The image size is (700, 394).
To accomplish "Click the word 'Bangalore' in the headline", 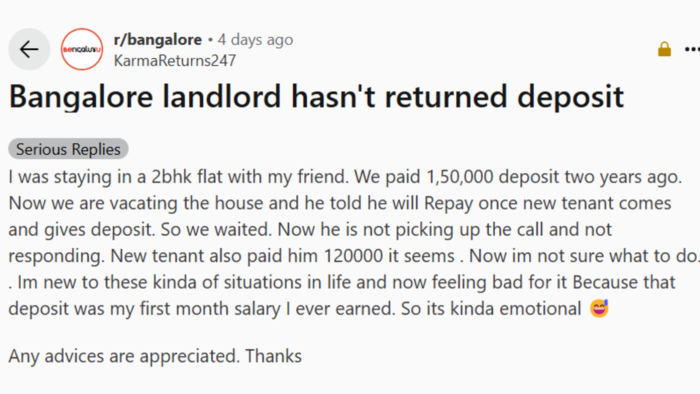I will [81, 97].
